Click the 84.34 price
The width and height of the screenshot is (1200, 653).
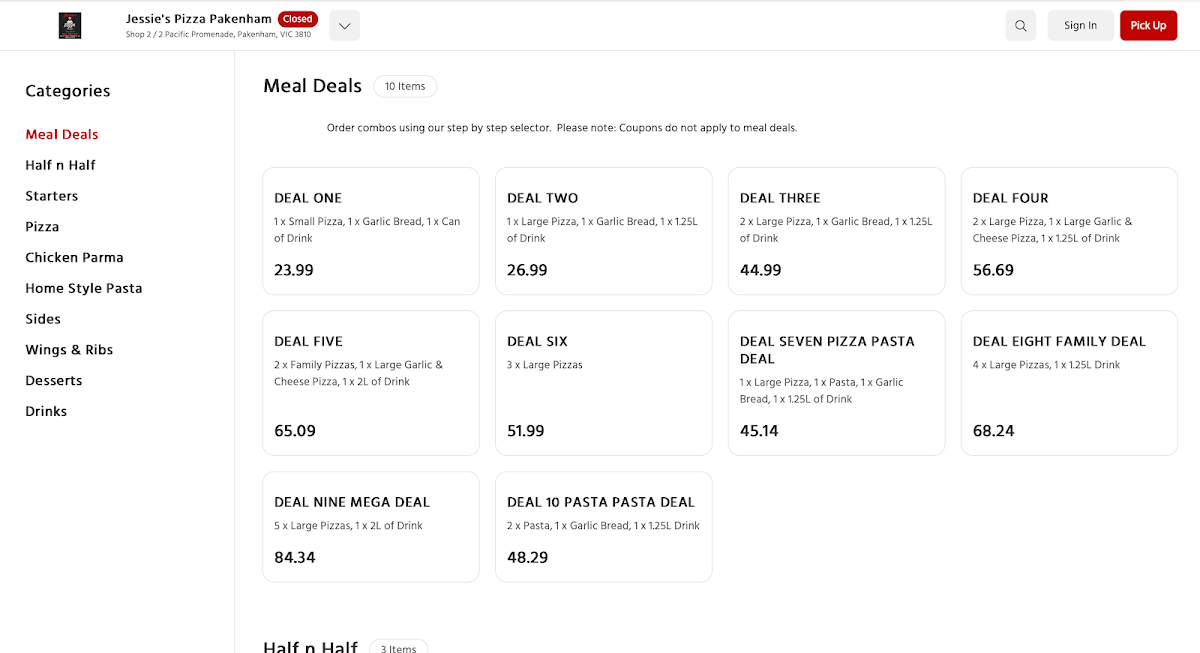295,557
